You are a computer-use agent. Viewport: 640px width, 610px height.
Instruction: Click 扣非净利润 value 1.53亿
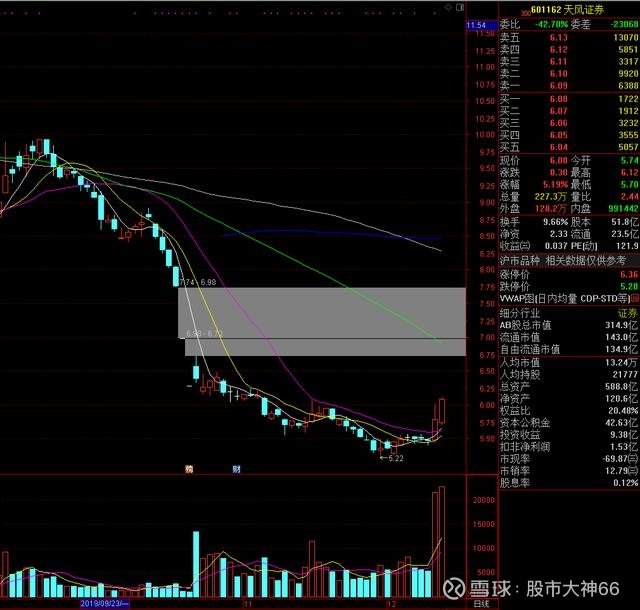[624, 447]
